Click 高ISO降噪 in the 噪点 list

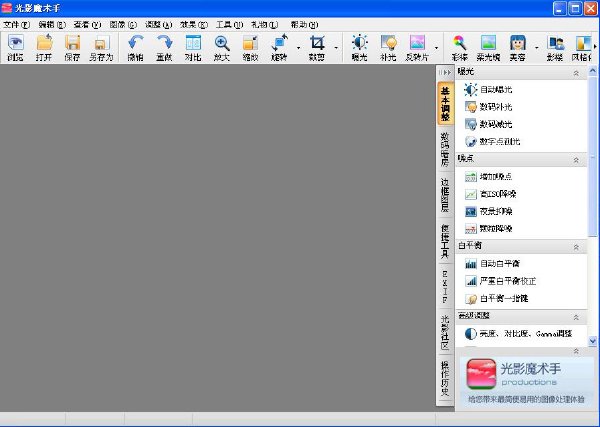coord(501,193)
